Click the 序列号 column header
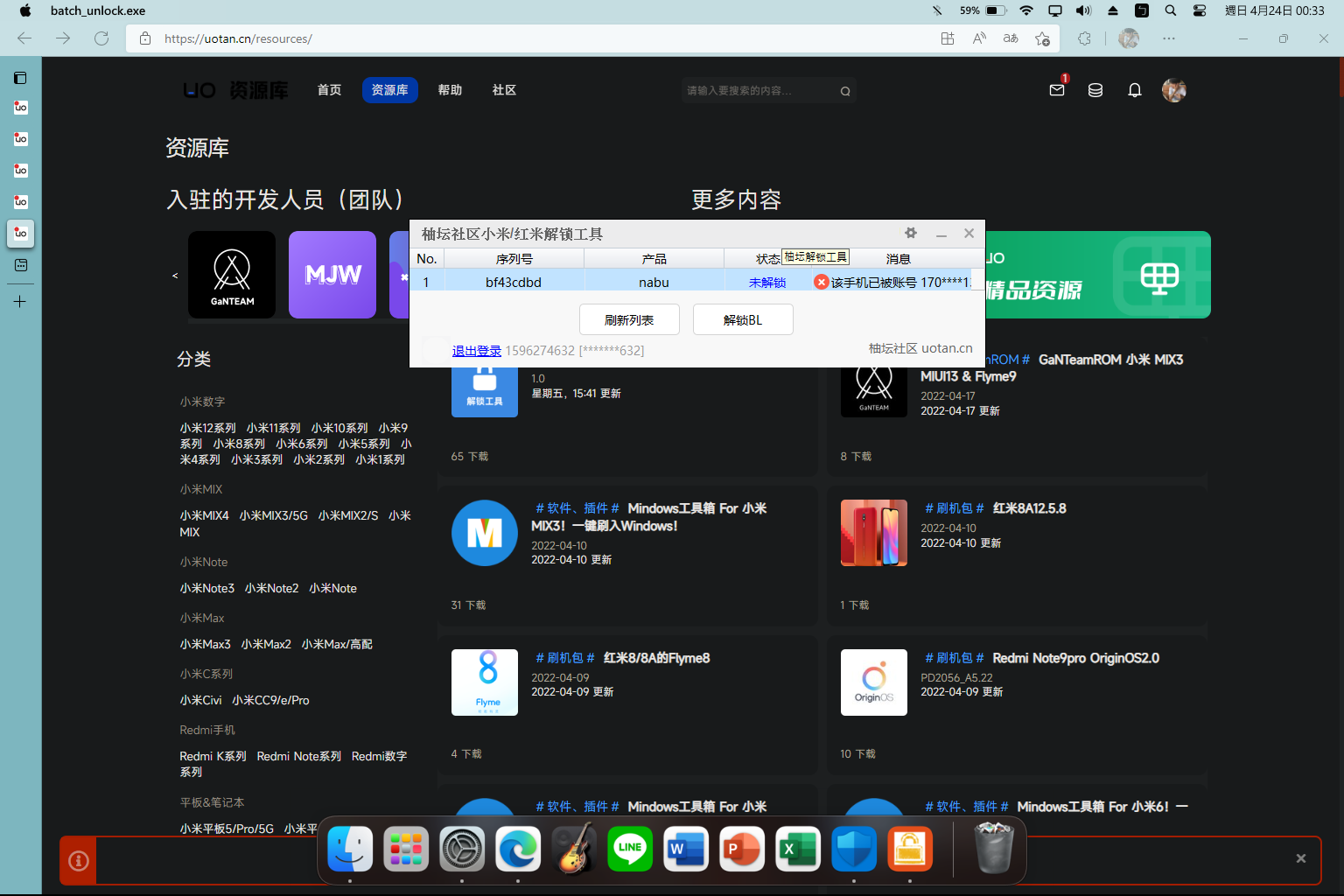 tap(514, 259)
